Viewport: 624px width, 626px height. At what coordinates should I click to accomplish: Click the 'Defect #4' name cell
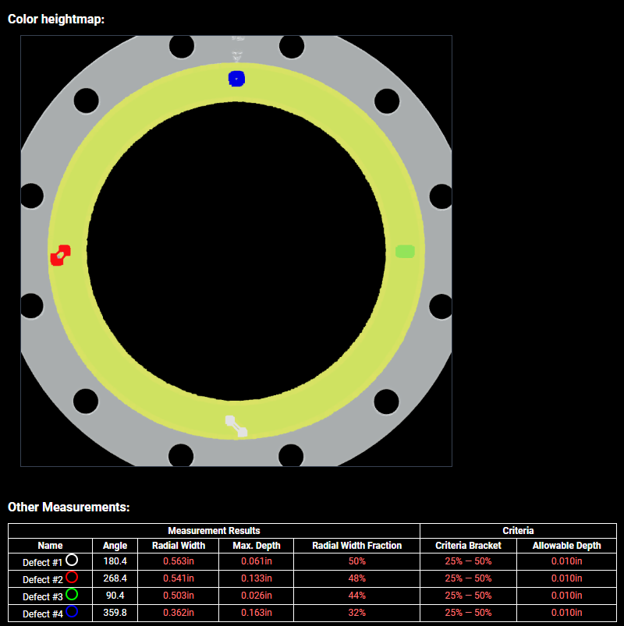(x=50, y=613)
